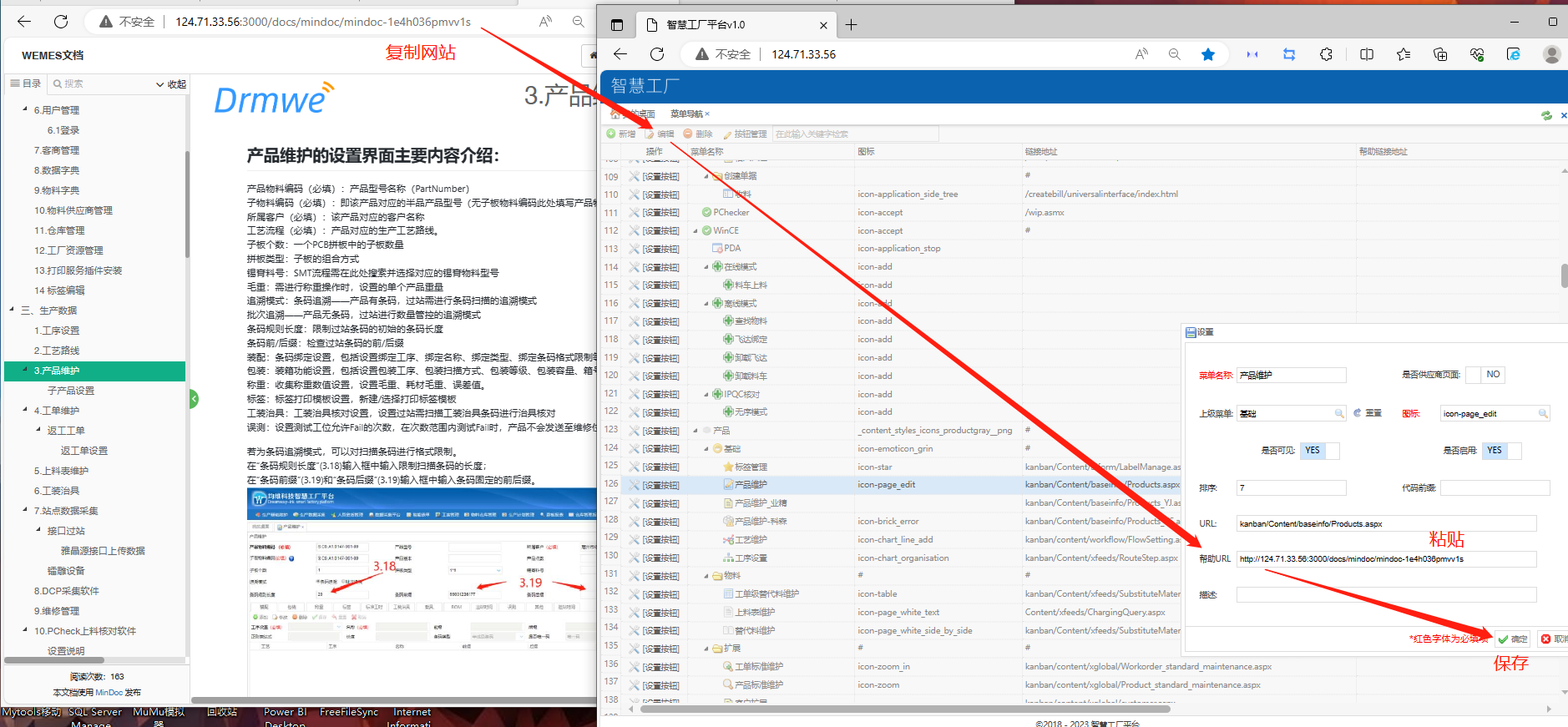Click the 新增 add icon in toolbar
1568x727 pixels.
[x=612, y=134]
